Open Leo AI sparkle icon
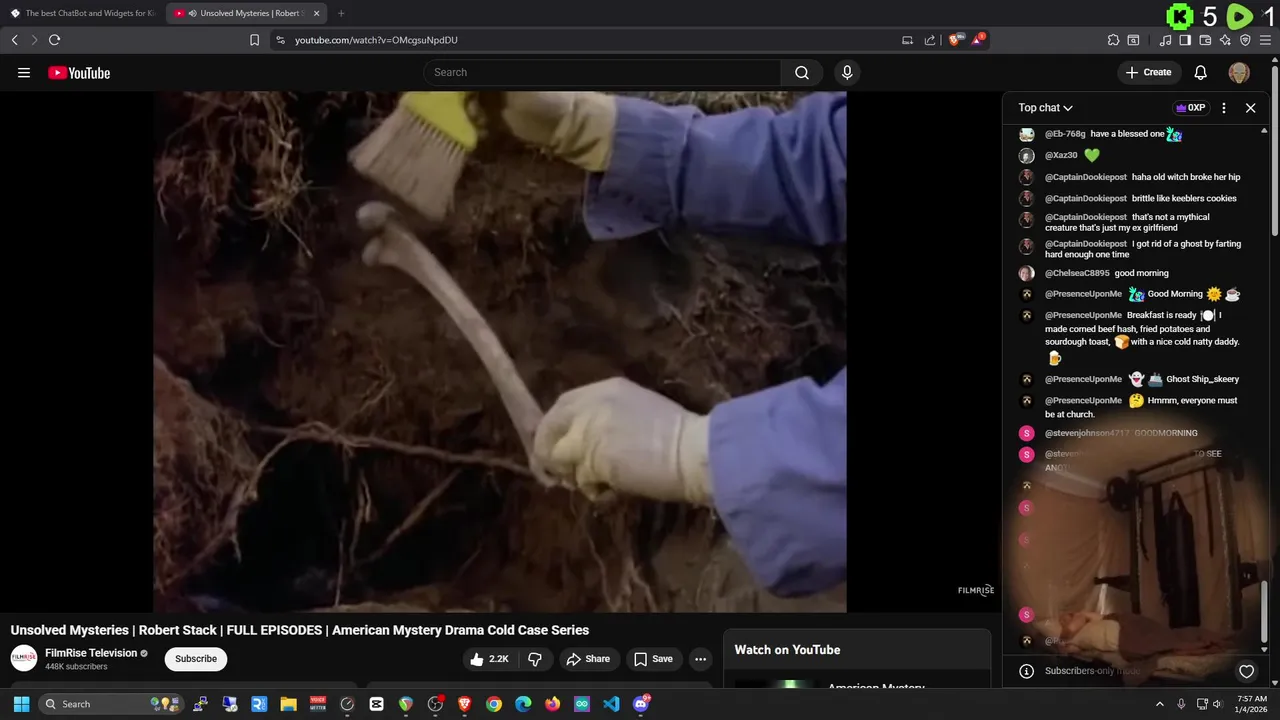Image resolution: width=1280 pixels, height=720 pixels. (x=1225, y=40)
